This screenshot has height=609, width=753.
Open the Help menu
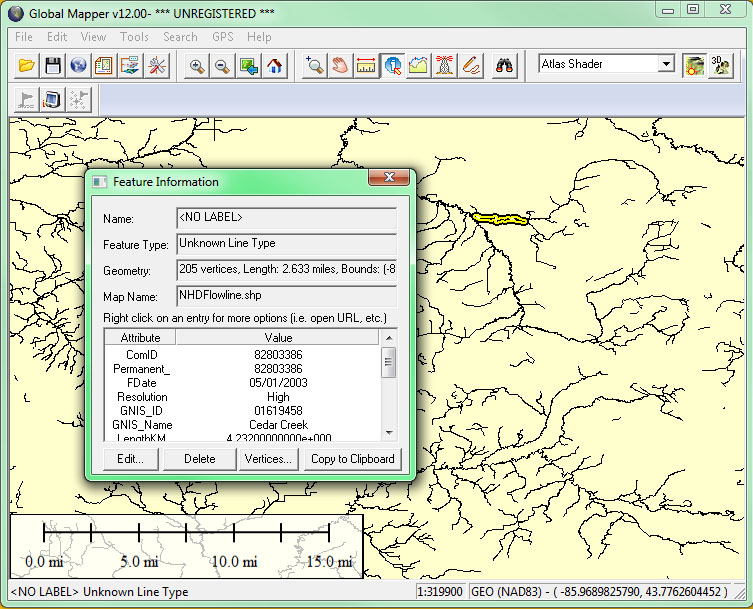coord(259,37)
